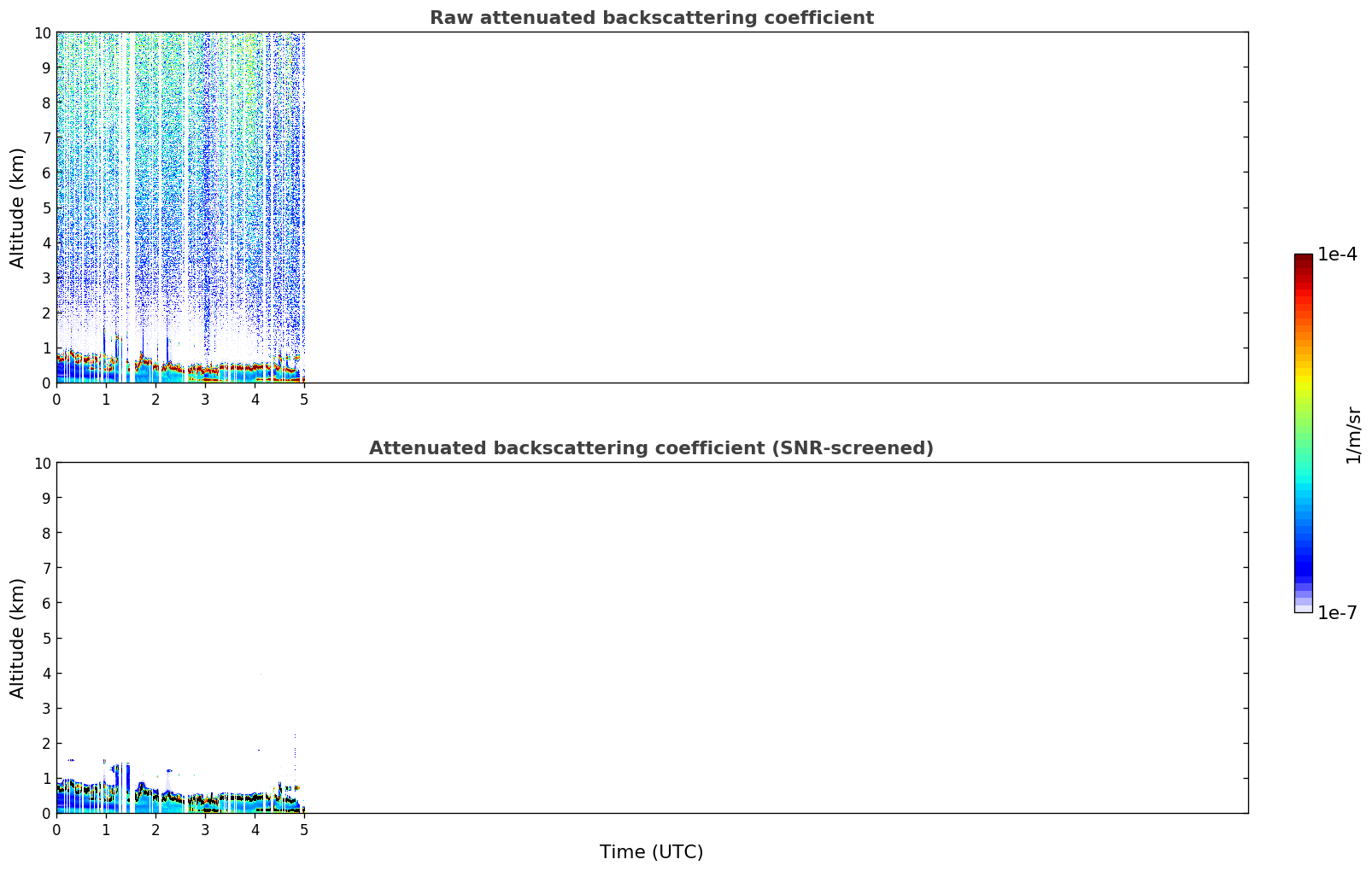Click the 'Attenuated backscattering coefficient (SNR-screened)' title
The width and height of the screenshot is (1372, 871).
651,448
